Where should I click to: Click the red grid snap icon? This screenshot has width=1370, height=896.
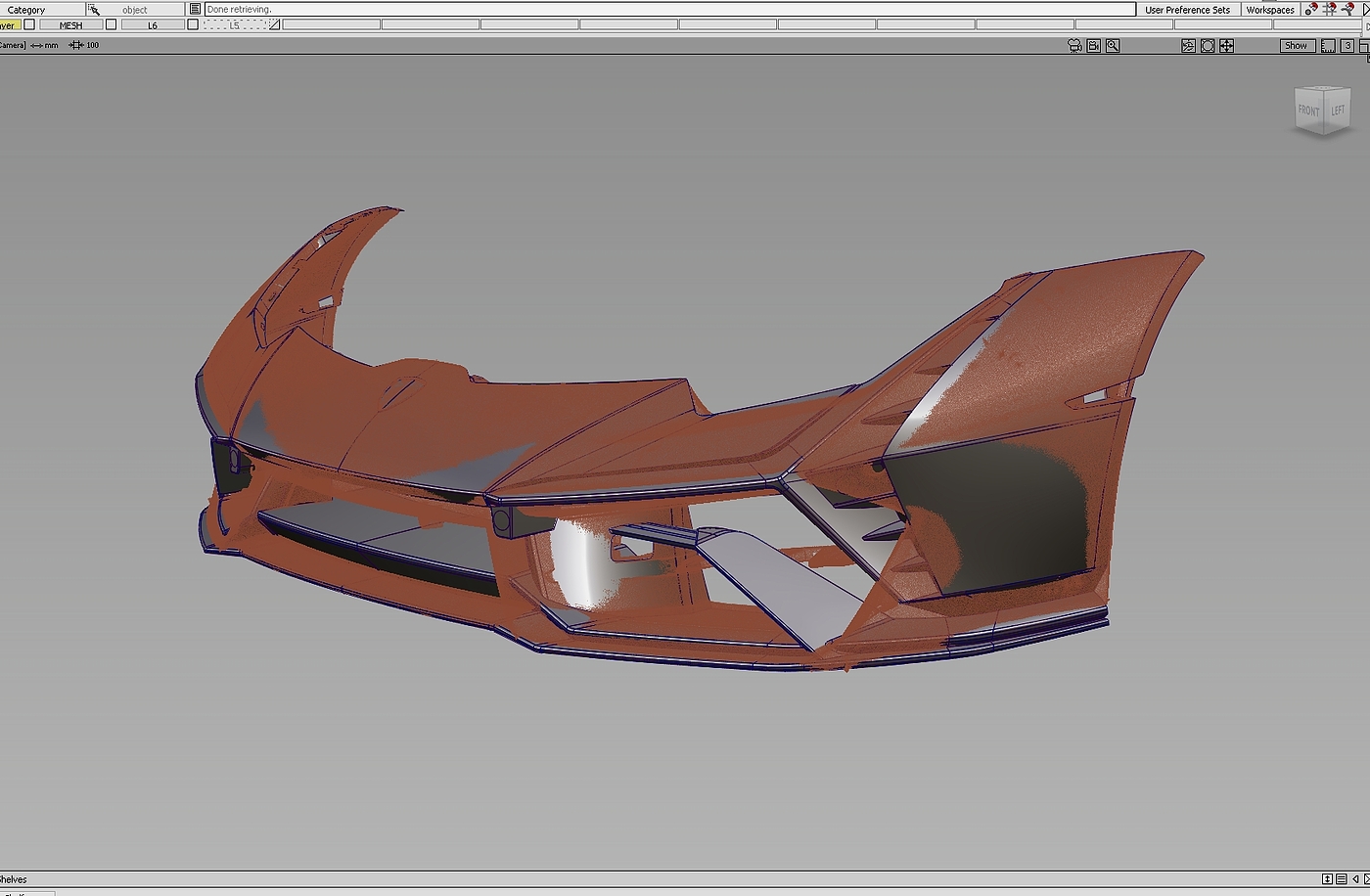[x=1329, y=10]
